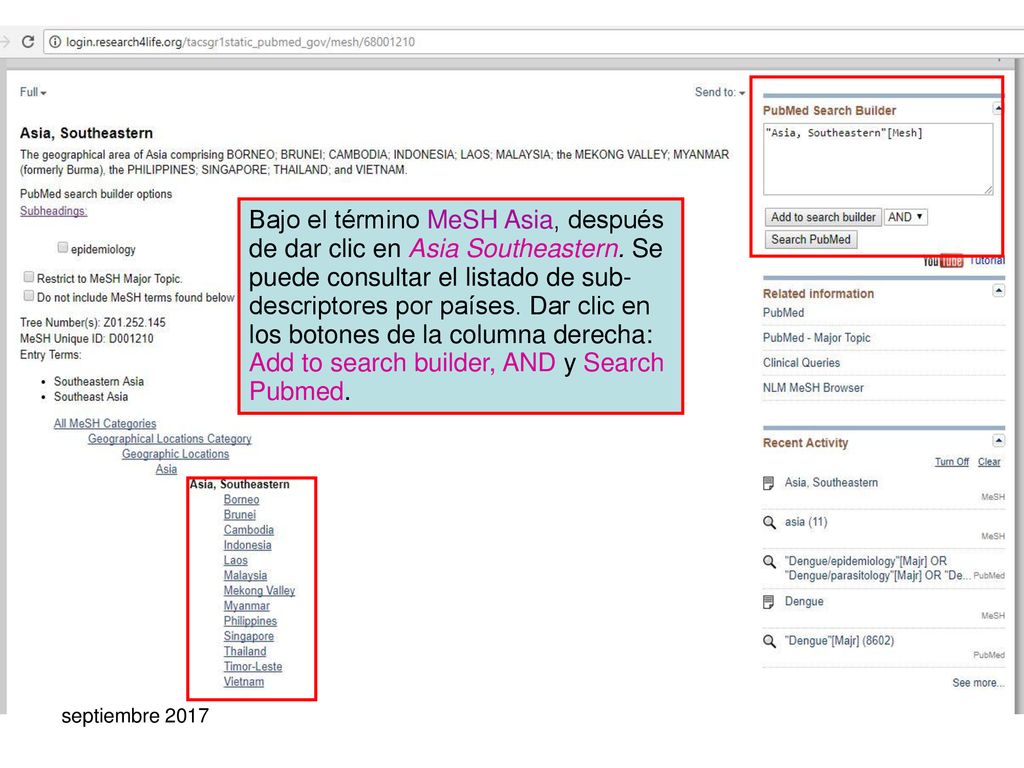The image size is (1024, 768).
Task: Open the Timor-Leste descriptor link
Action: [253, 667]
